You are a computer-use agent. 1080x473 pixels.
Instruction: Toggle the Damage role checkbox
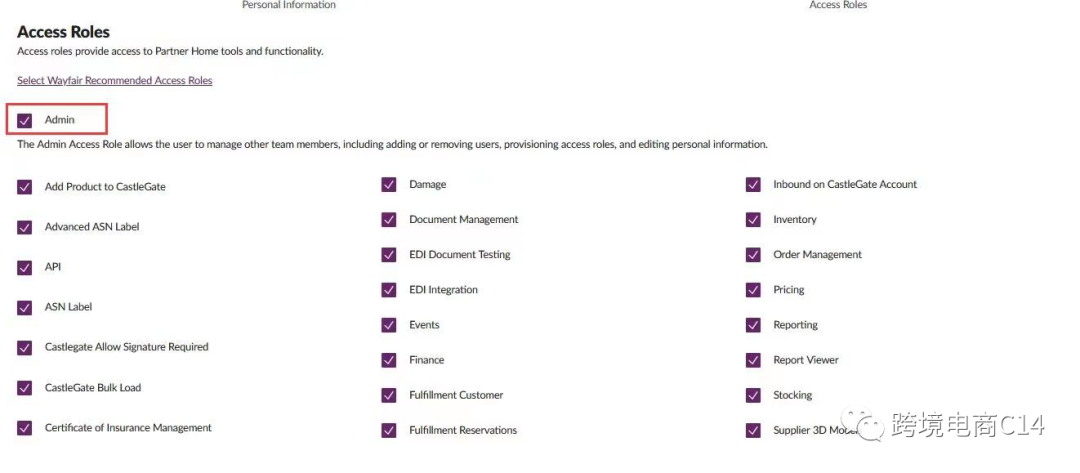coord(389,185)
